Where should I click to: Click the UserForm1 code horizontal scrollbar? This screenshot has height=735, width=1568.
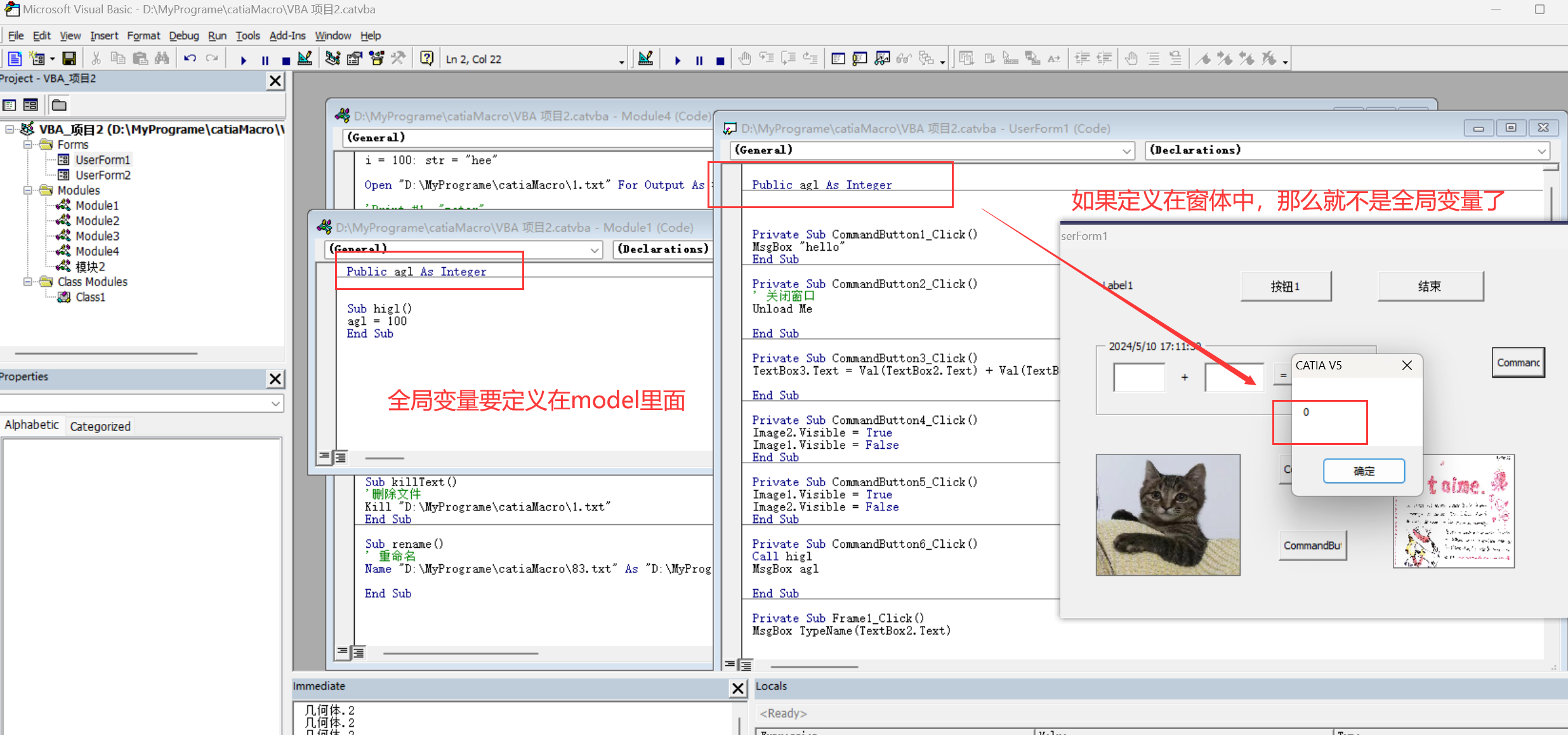click(814, 666)
